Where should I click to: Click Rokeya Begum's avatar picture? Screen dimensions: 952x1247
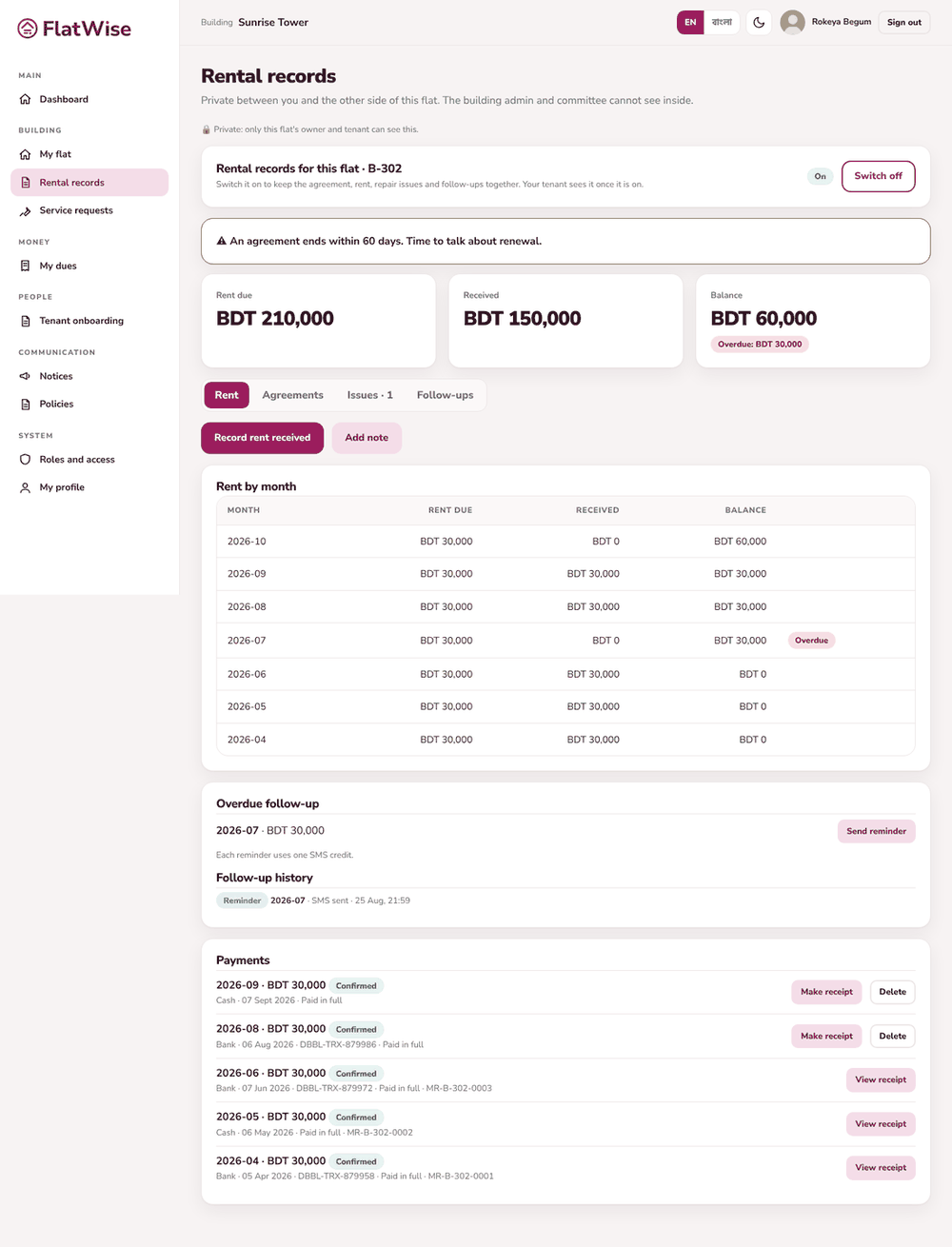pyautogui.click(x=792, y=22)
